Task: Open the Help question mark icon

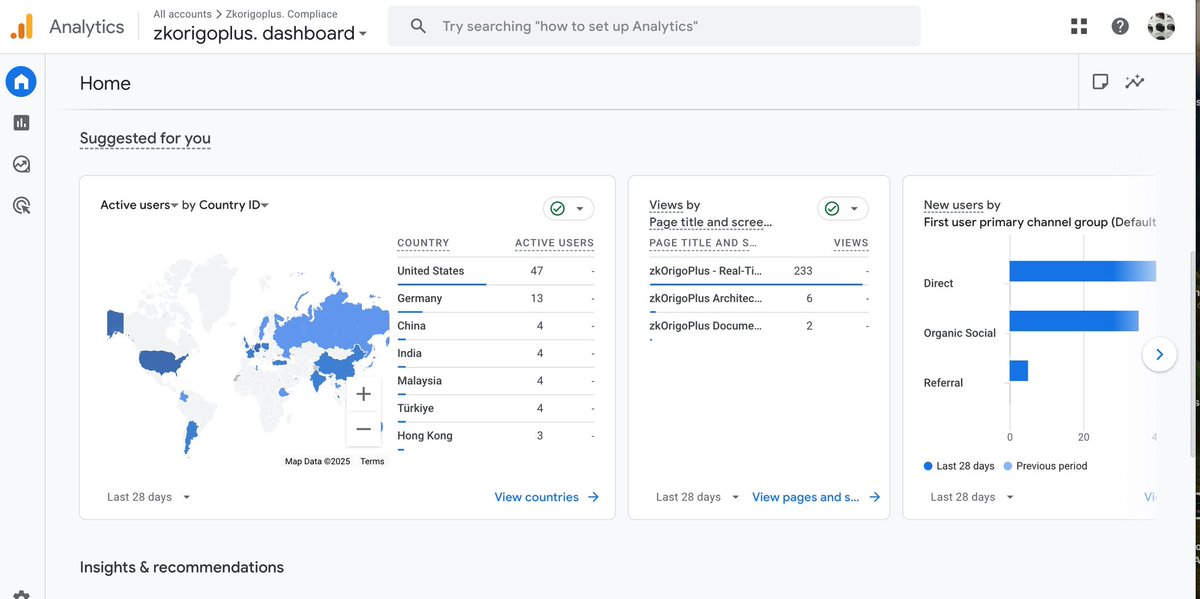Action: tap(1120, 26)
